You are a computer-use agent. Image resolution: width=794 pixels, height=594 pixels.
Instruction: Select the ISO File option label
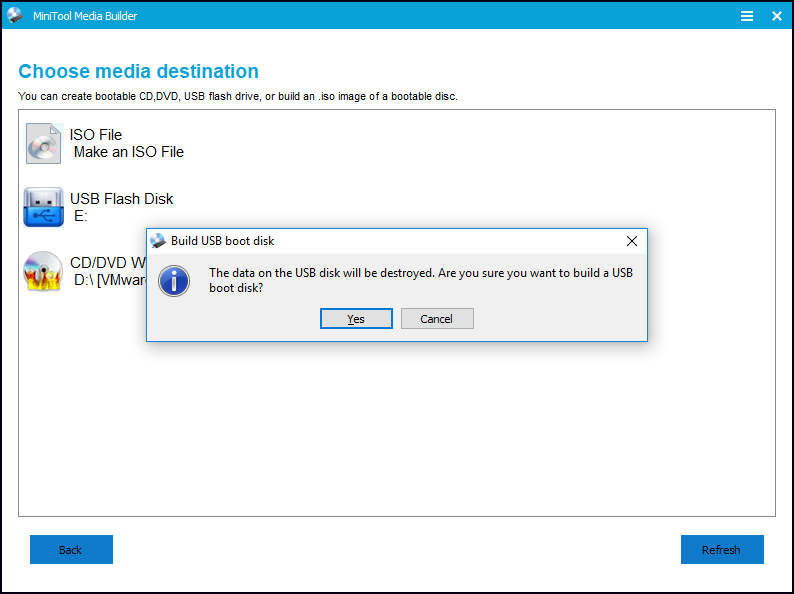click(96, 135)
